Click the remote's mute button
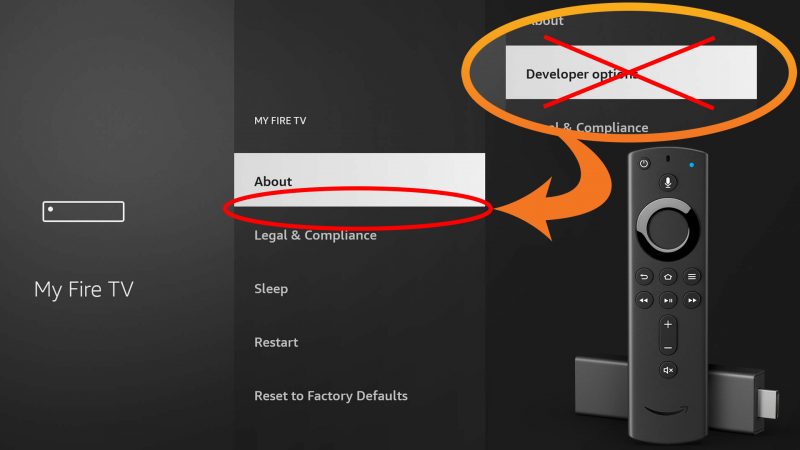Viewport: 800px width, 450px height. [668, 370]
